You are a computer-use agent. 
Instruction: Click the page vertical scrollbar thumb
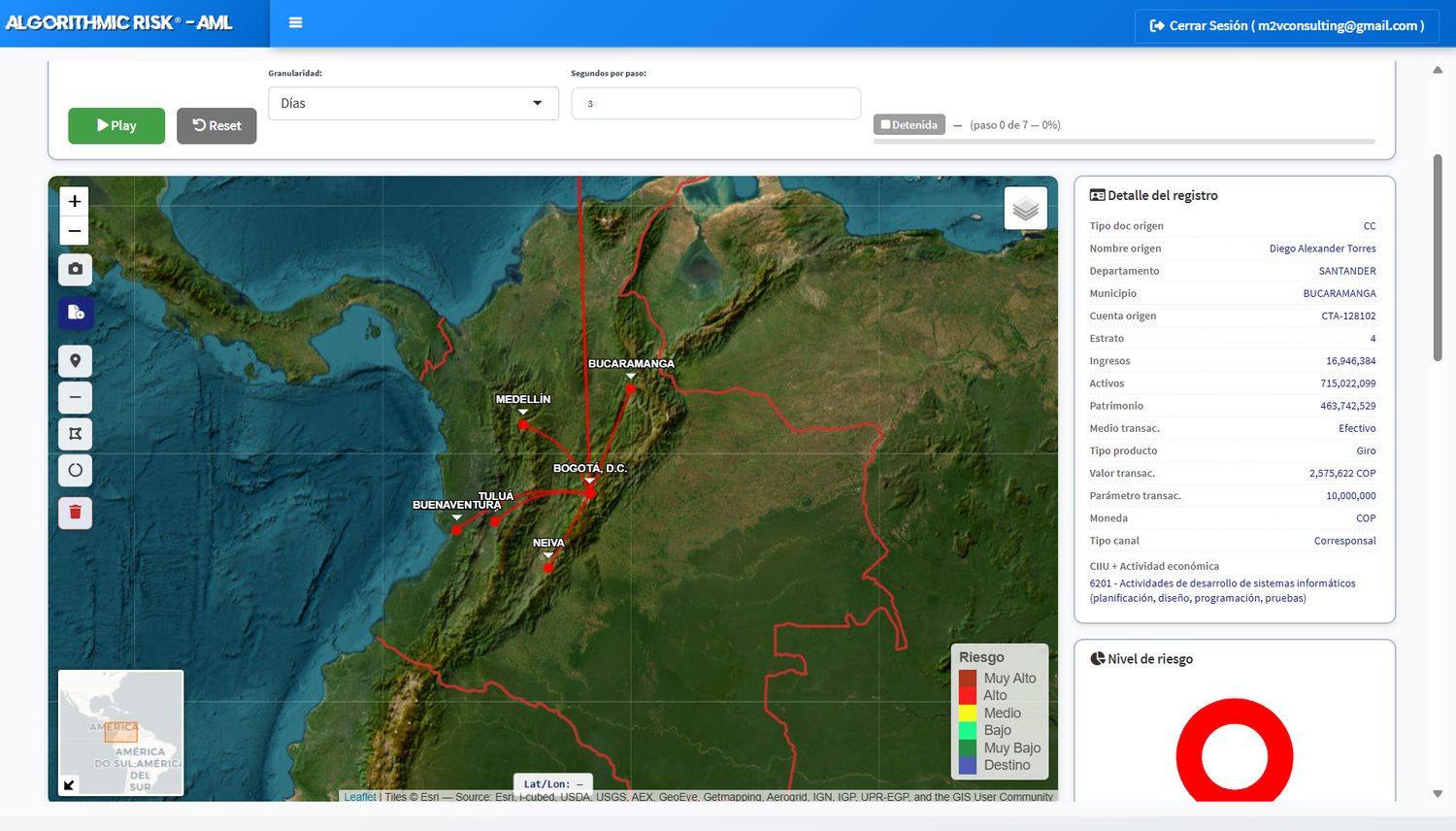coord(1438,257)
